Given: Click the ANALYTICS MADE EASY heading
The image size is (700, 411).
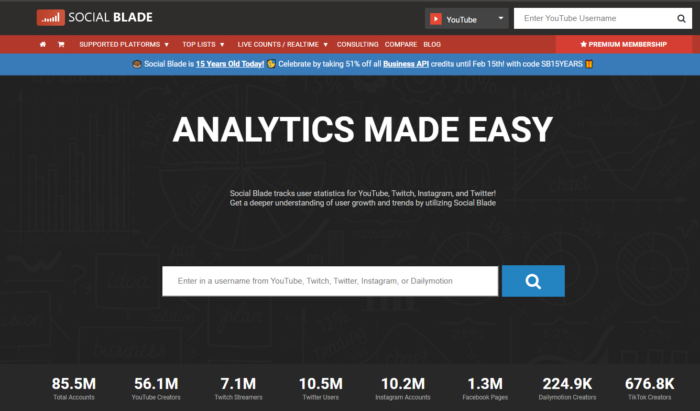Looking at the screenshot, I should click(x=362, y=130).
